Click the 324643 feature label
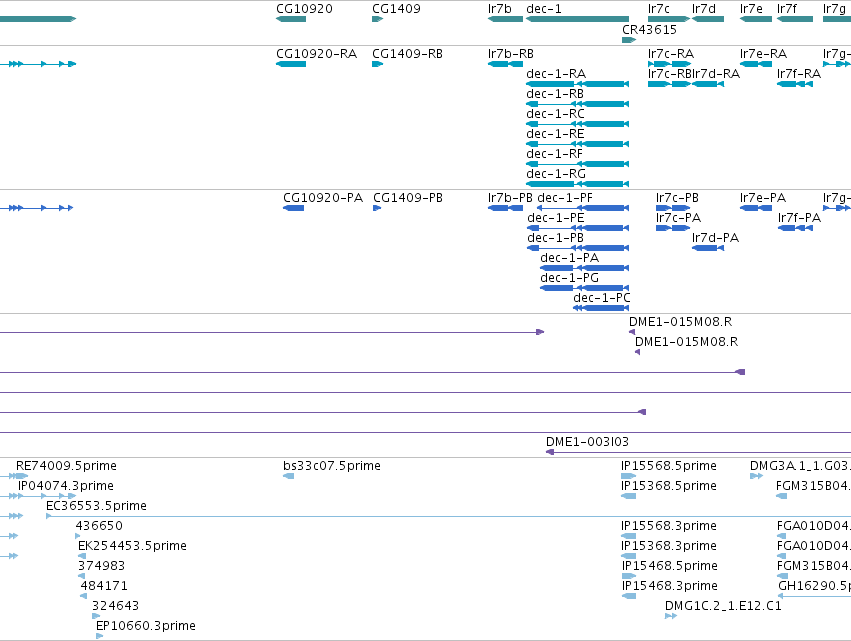 click(116, 606)
